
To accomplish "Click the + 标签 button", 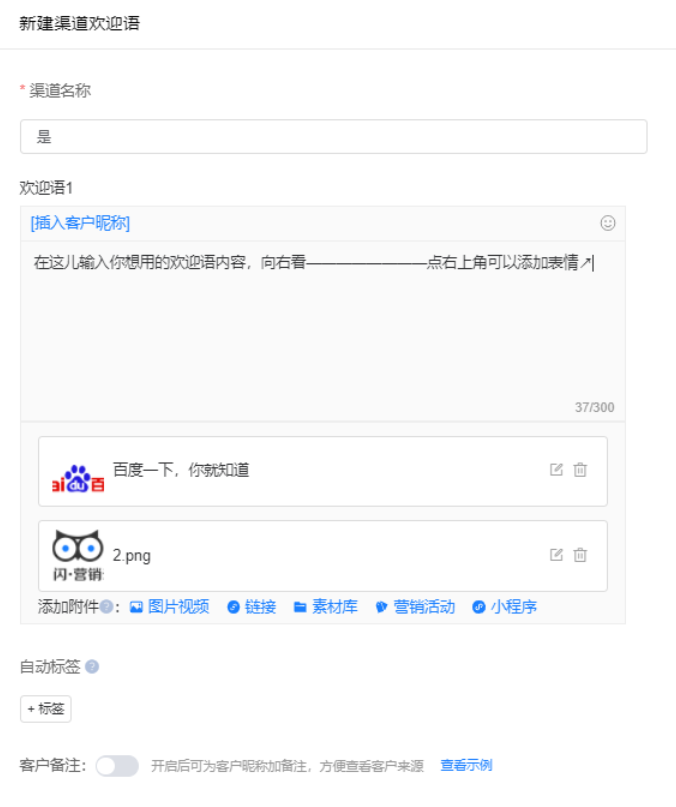I will point(46,709).
